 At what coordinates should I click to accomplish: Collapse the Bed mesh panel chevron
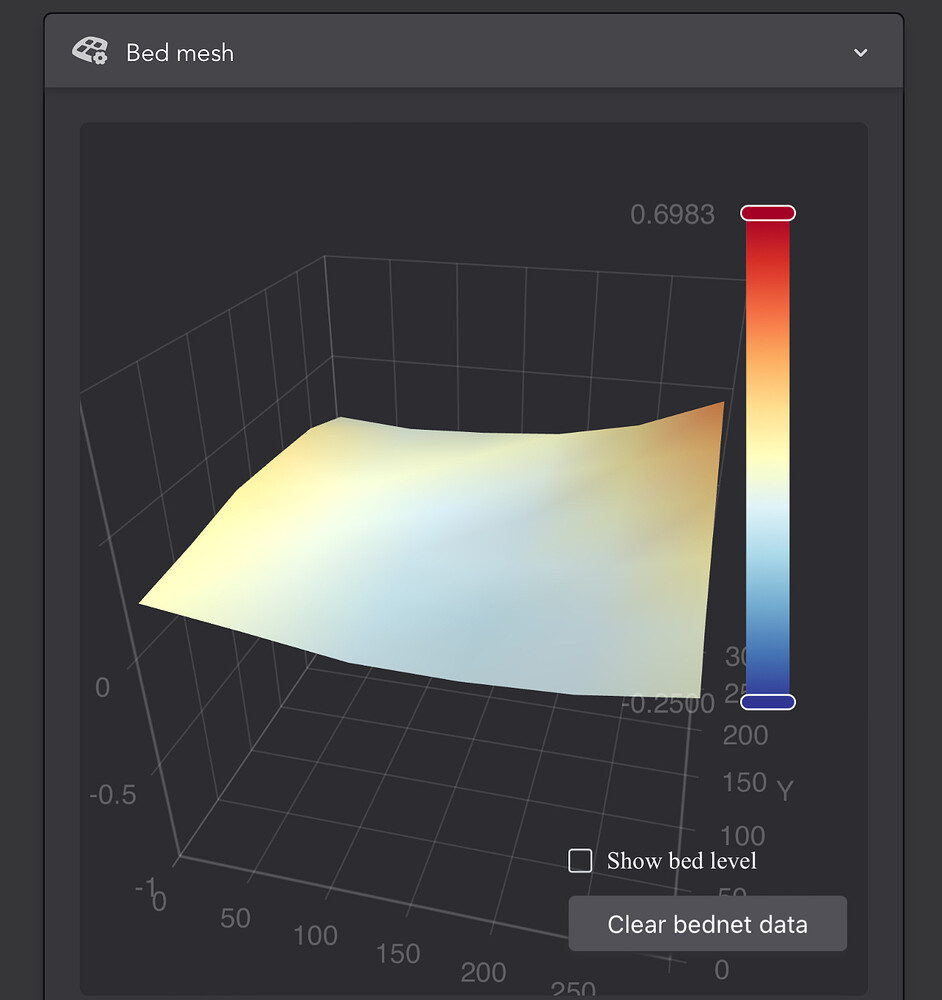(860, 52)
